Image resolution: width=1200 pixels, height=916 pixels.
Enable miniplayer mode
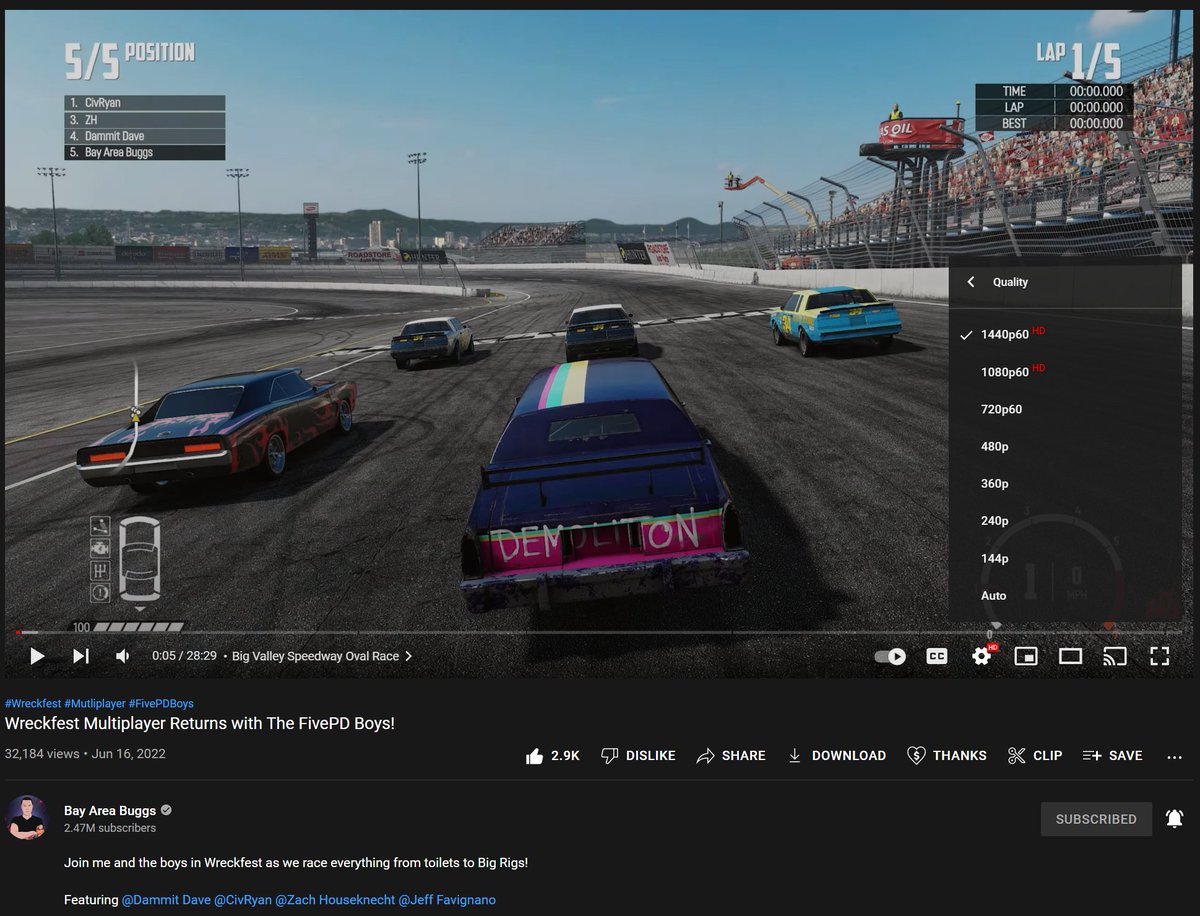click(1025, 656)
